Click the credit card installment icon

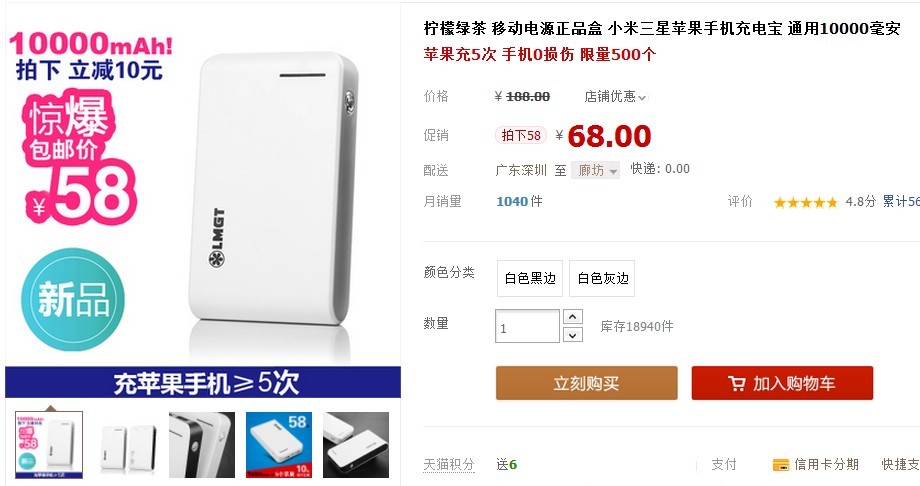coord(781,465)
